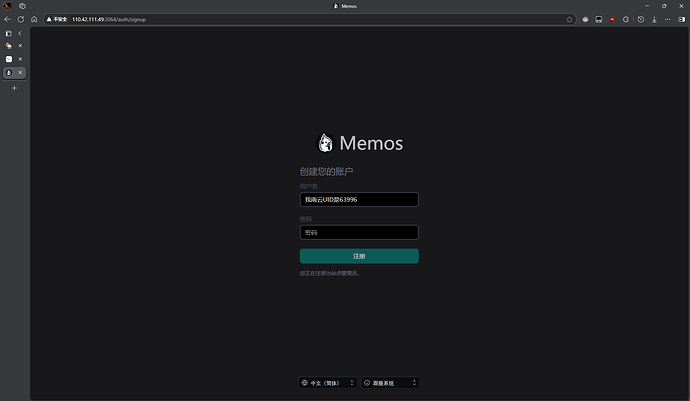Open the red shield extension icon
690x401 pixels.
tap(612, 19)
